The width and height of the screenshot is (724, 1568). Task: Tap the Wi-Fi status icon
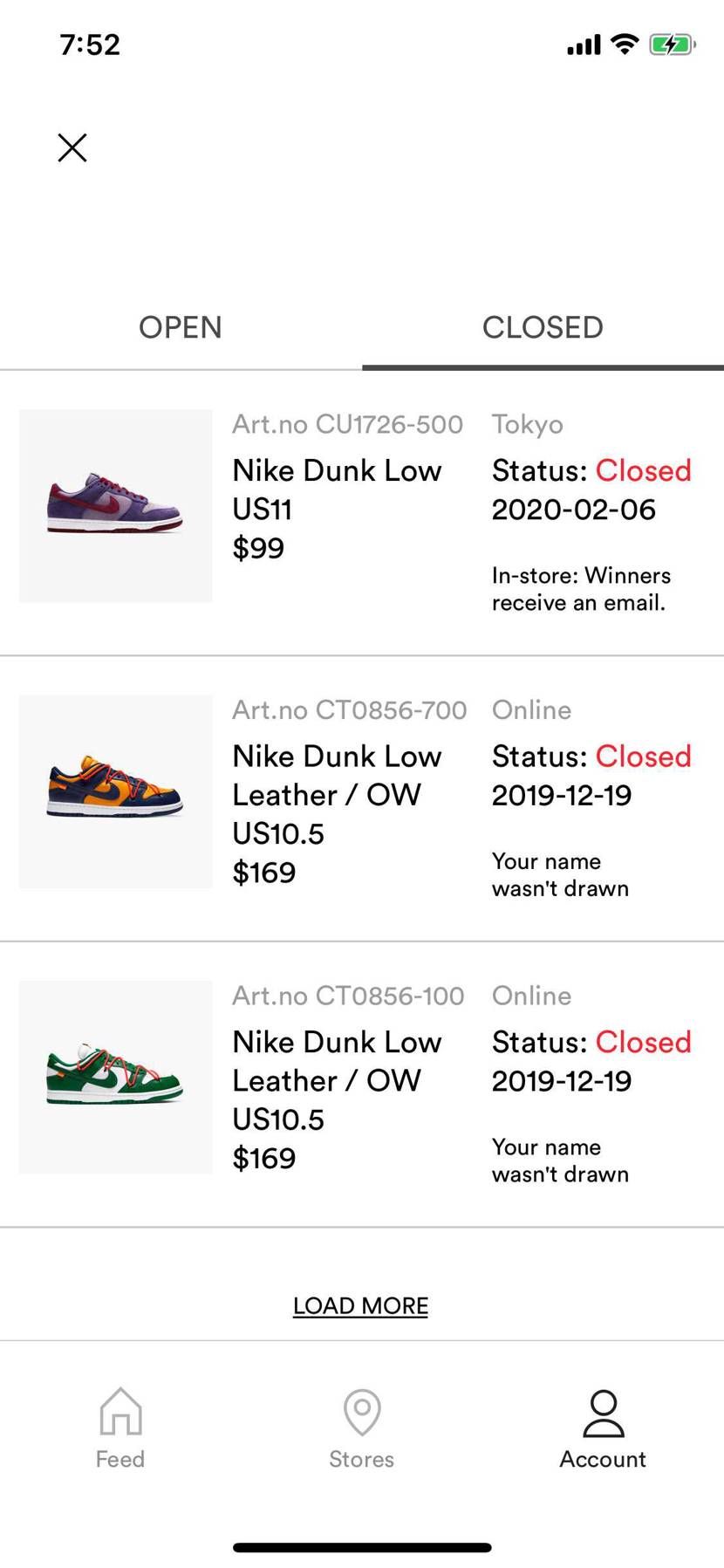pyautogui.click(x=625, y=45)
